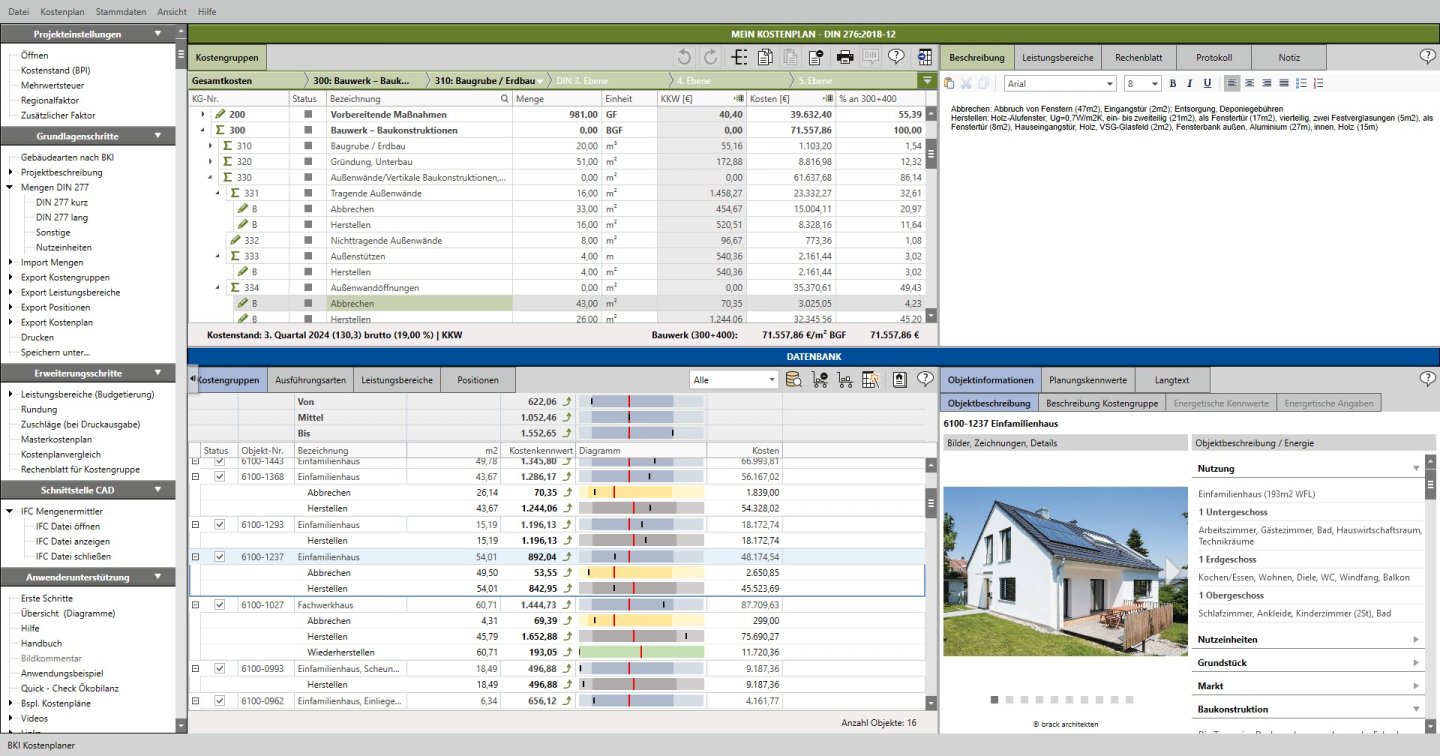Click the Undo arrow icon in toolbar

point(685,57)
